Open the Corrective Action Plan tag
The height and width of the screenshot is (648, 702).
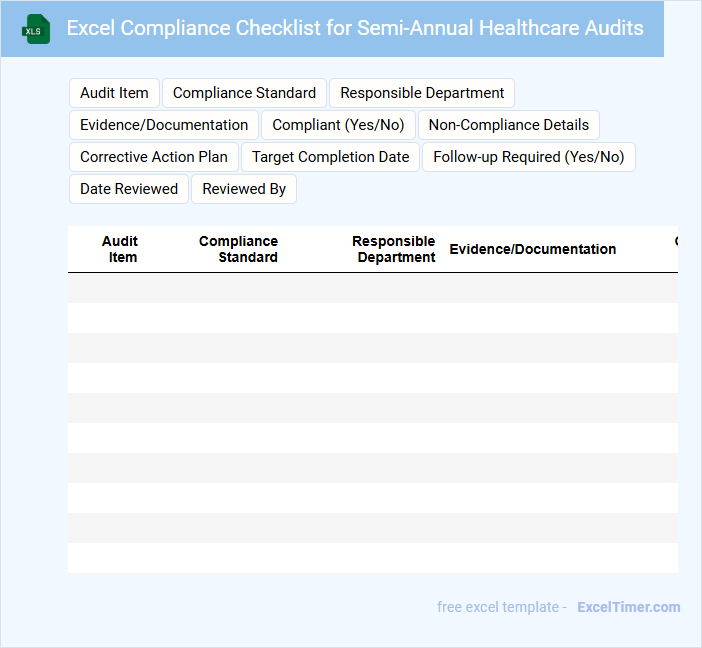click(x=154, y=157)
